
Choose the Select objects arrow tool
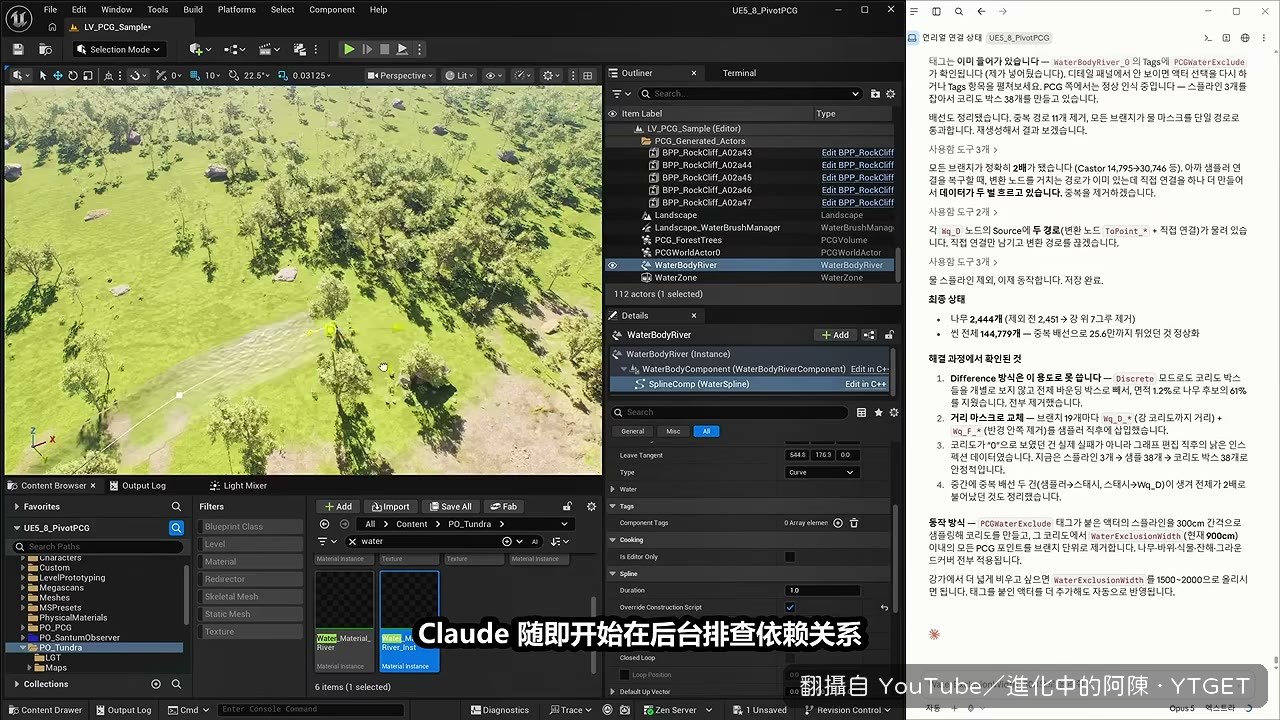click(x=41, y=75)
